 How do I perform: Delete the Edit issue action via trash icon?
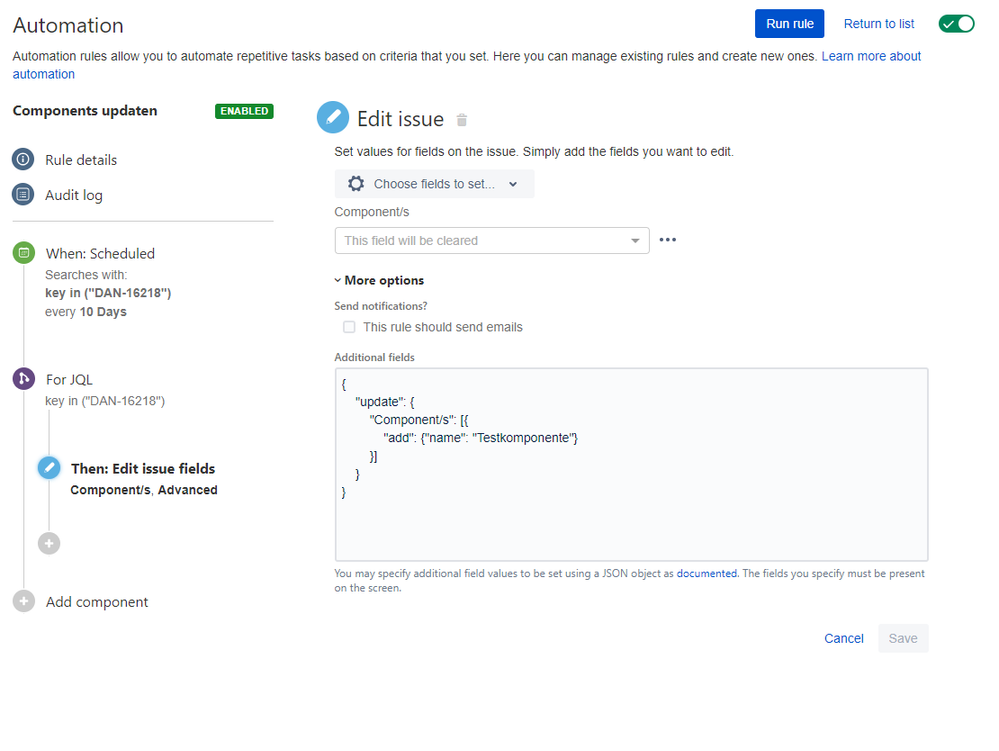click(462, 120)
